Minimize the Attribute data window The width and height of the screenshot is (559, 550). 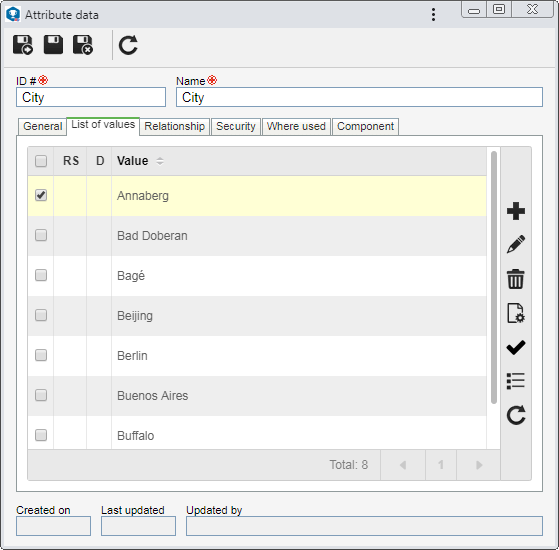tap(473, 10)
